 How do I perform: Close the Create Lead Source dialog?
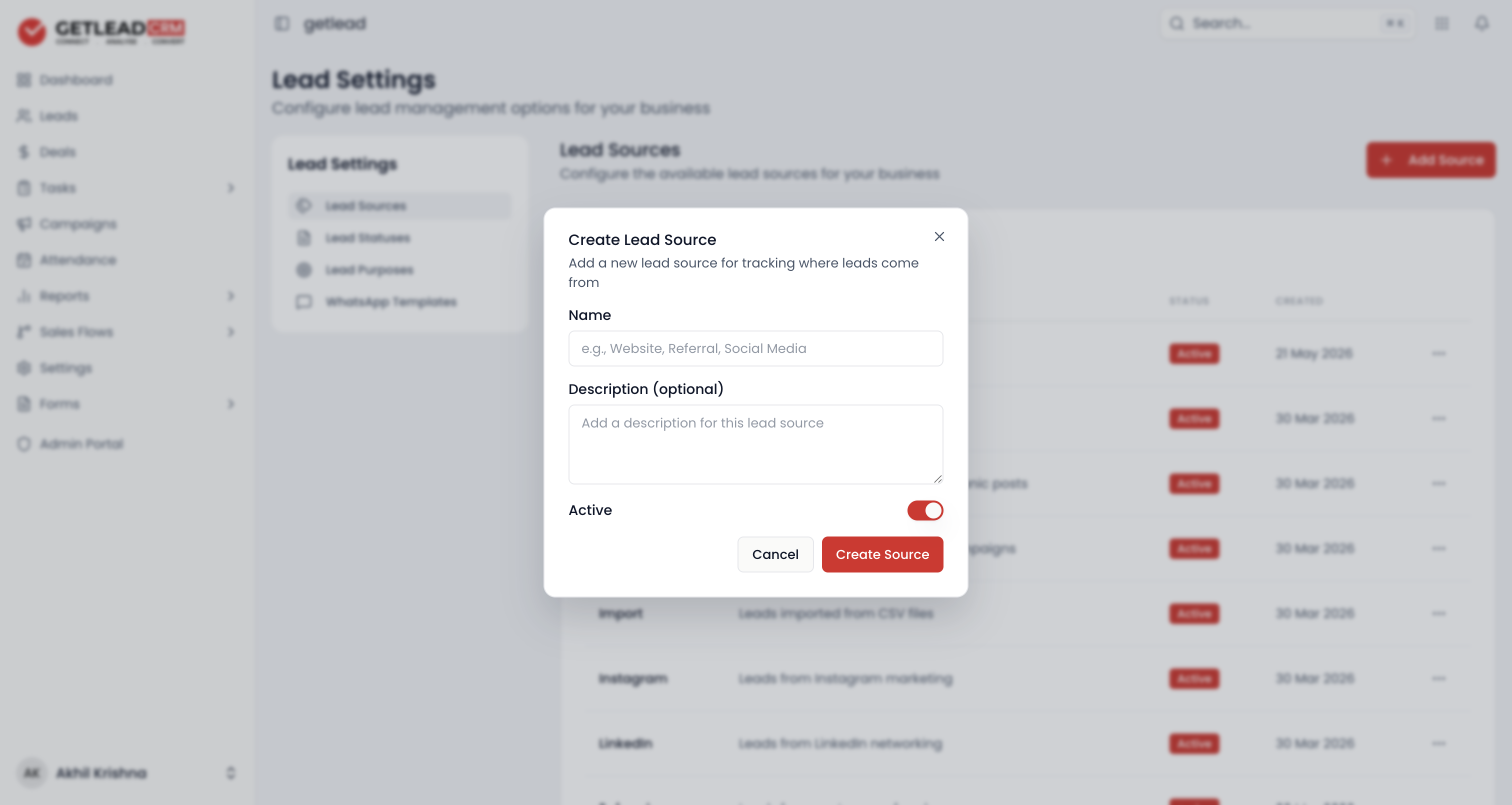coord(939,236)
